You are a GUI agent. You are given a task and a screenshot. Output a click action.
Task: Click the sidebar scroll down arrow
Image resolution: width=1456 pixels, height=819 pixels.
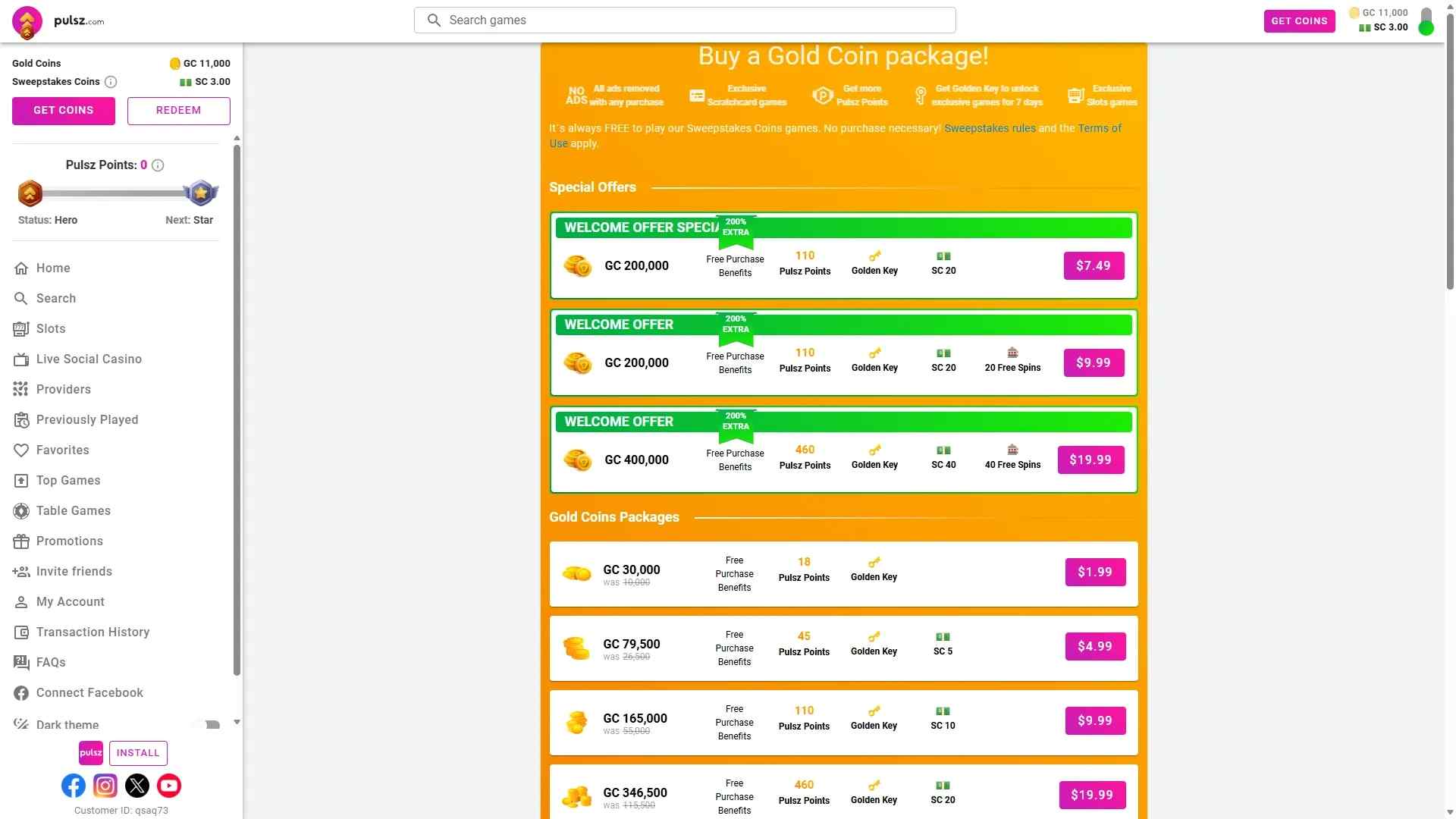[x=237, y=723]
